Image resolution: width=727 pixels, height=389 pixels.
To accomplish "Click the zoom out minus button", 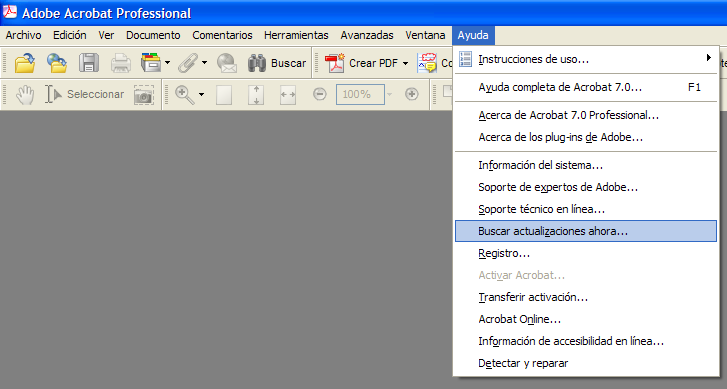I will [319, 94].
